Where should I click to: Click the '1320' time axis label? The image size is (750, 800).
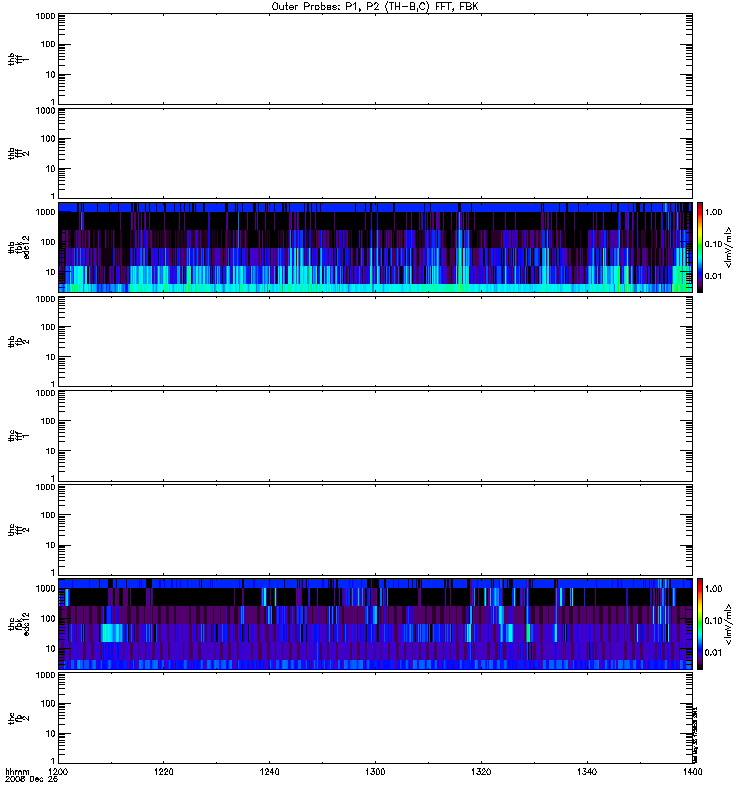click(x=481, y=772)
